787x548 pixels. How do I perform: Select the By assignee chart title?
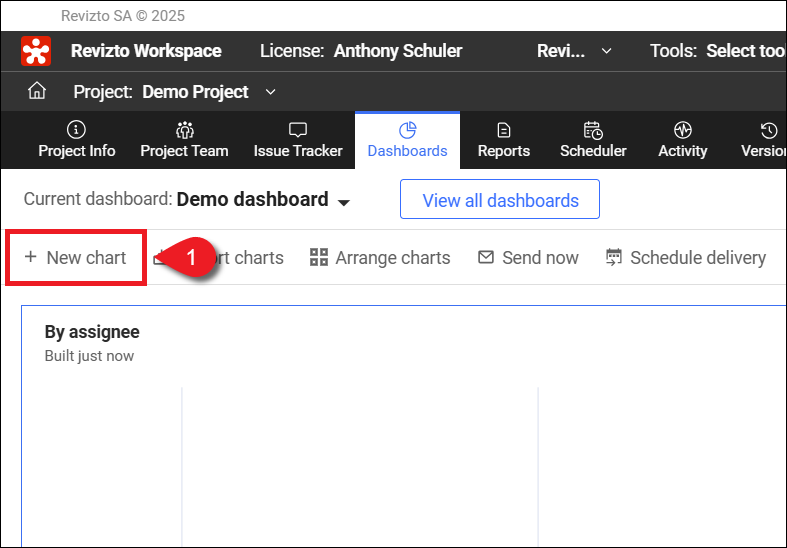click(92, 332)
